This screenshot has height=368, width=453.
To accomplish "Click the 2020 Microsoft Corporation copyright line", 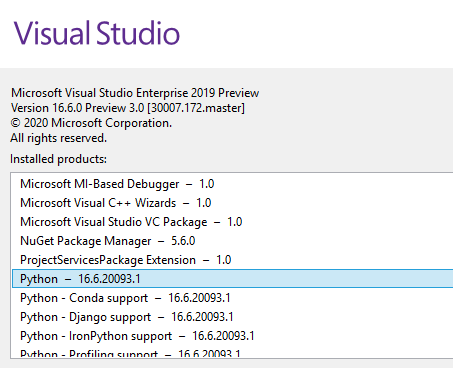I will [91, 123].
